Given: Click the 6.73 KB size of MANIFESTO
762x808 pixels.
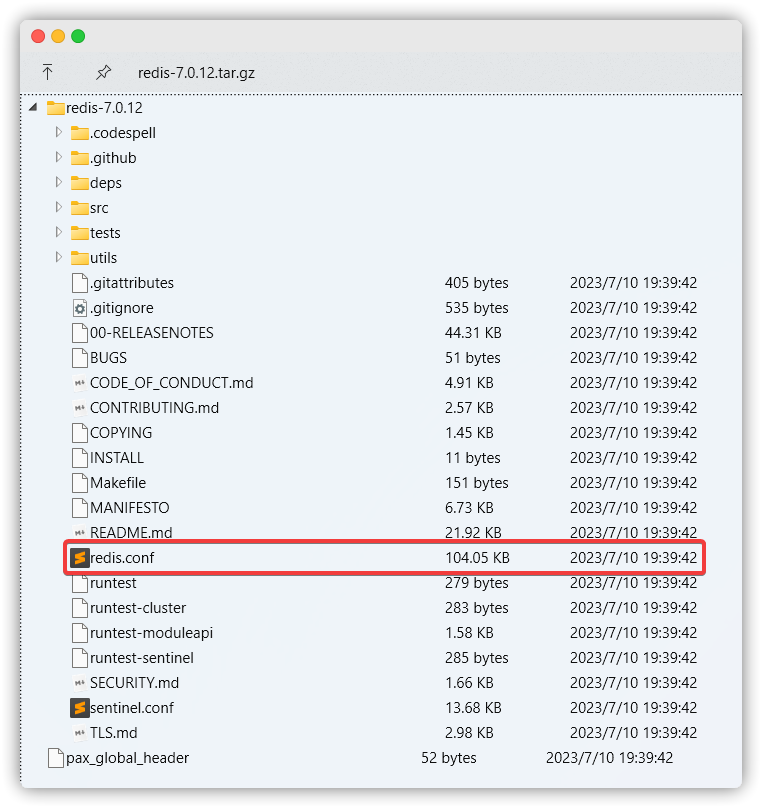Looking at the screenshot, I should (469, 508).
